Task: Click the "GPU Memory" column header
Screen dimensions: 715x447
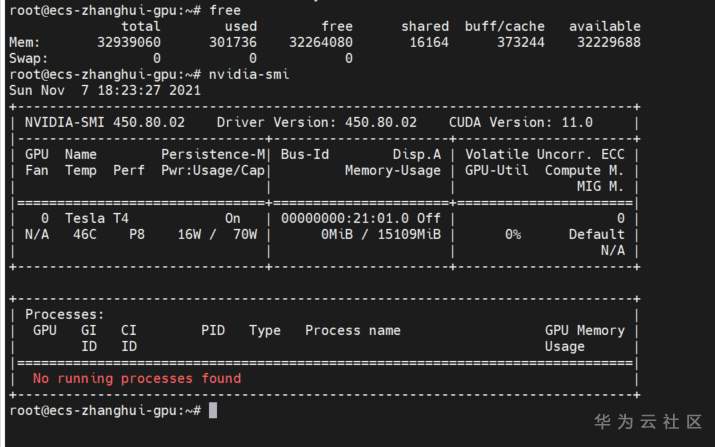Action: pos(585,330)
